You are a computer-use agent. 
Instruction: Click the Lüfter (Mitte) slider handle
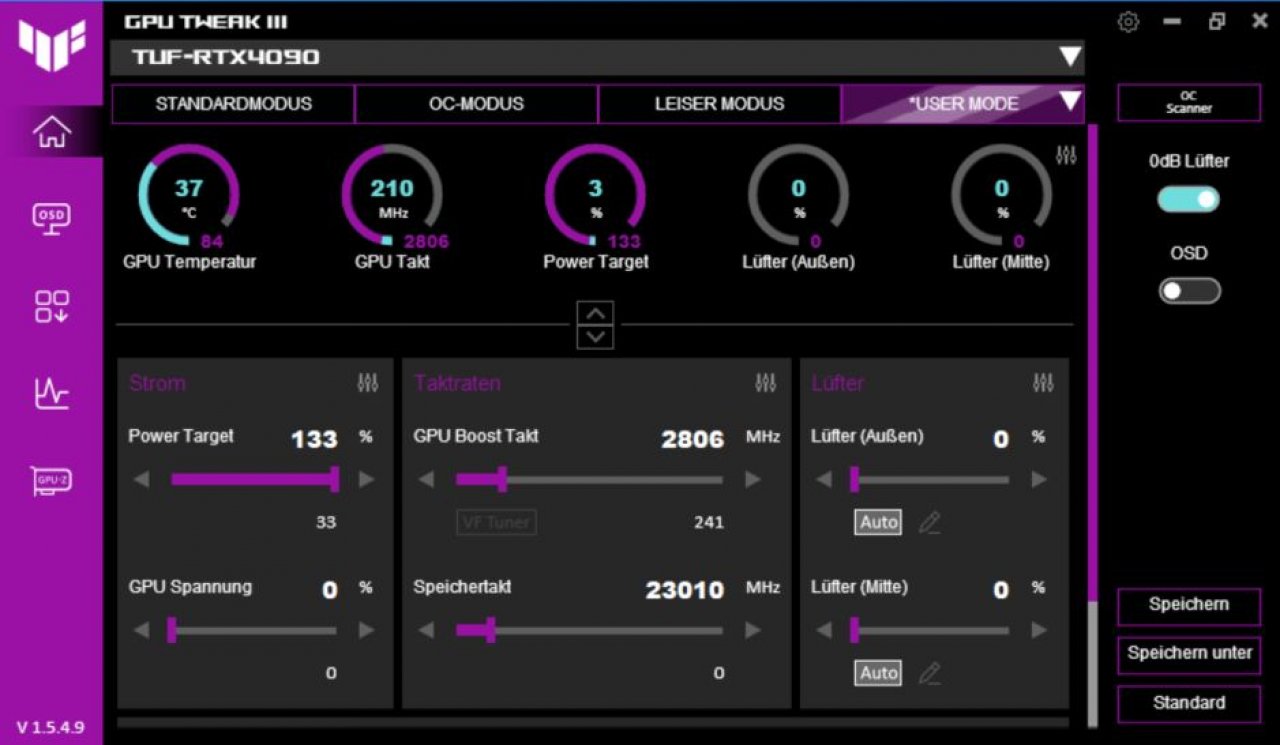854,630
